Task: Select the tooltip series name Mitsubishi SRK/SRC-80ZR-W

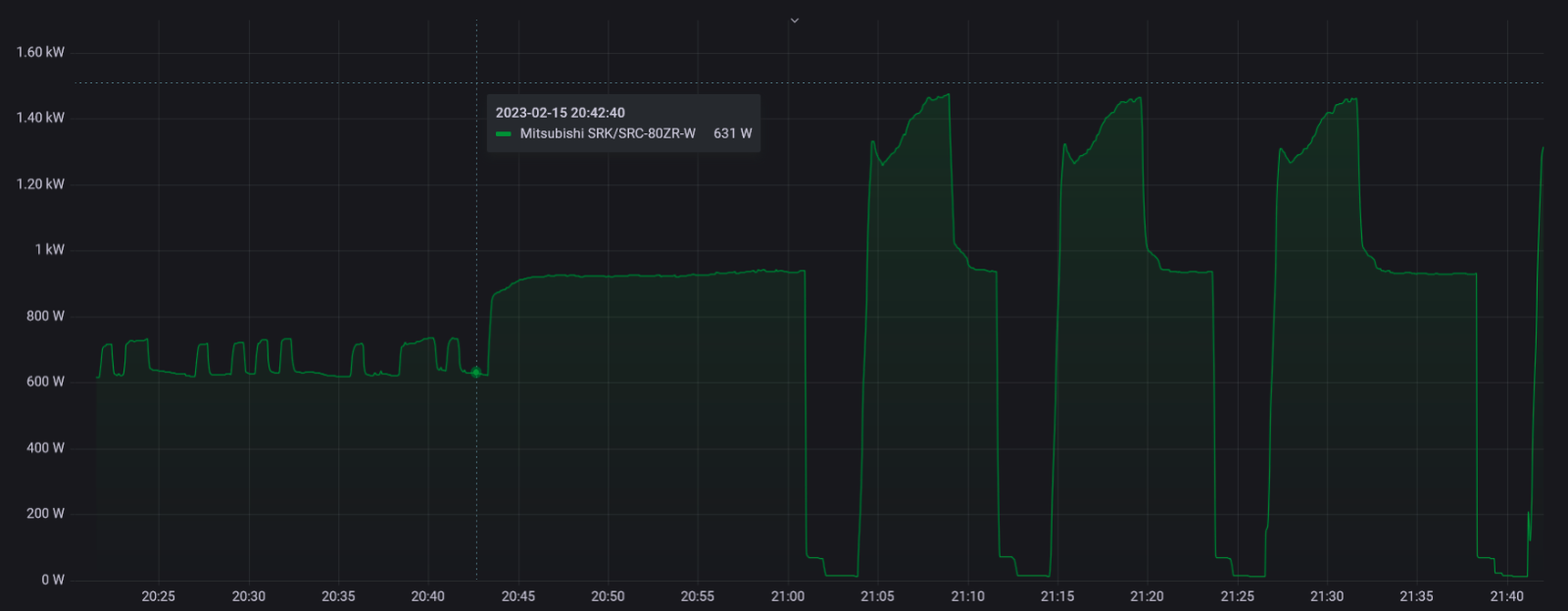Action: click(x=608, y=133)
